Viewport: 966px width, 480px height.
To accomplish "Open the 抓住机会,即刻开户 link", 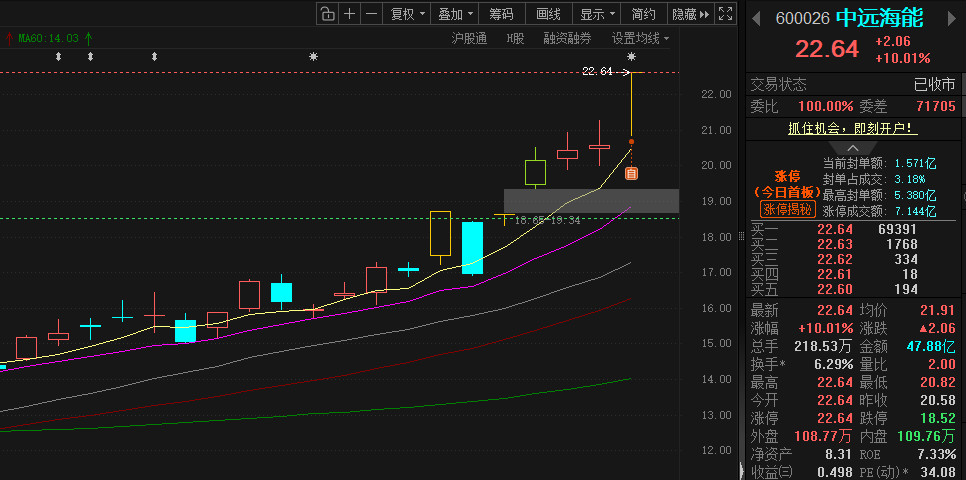I will point(853,129).
